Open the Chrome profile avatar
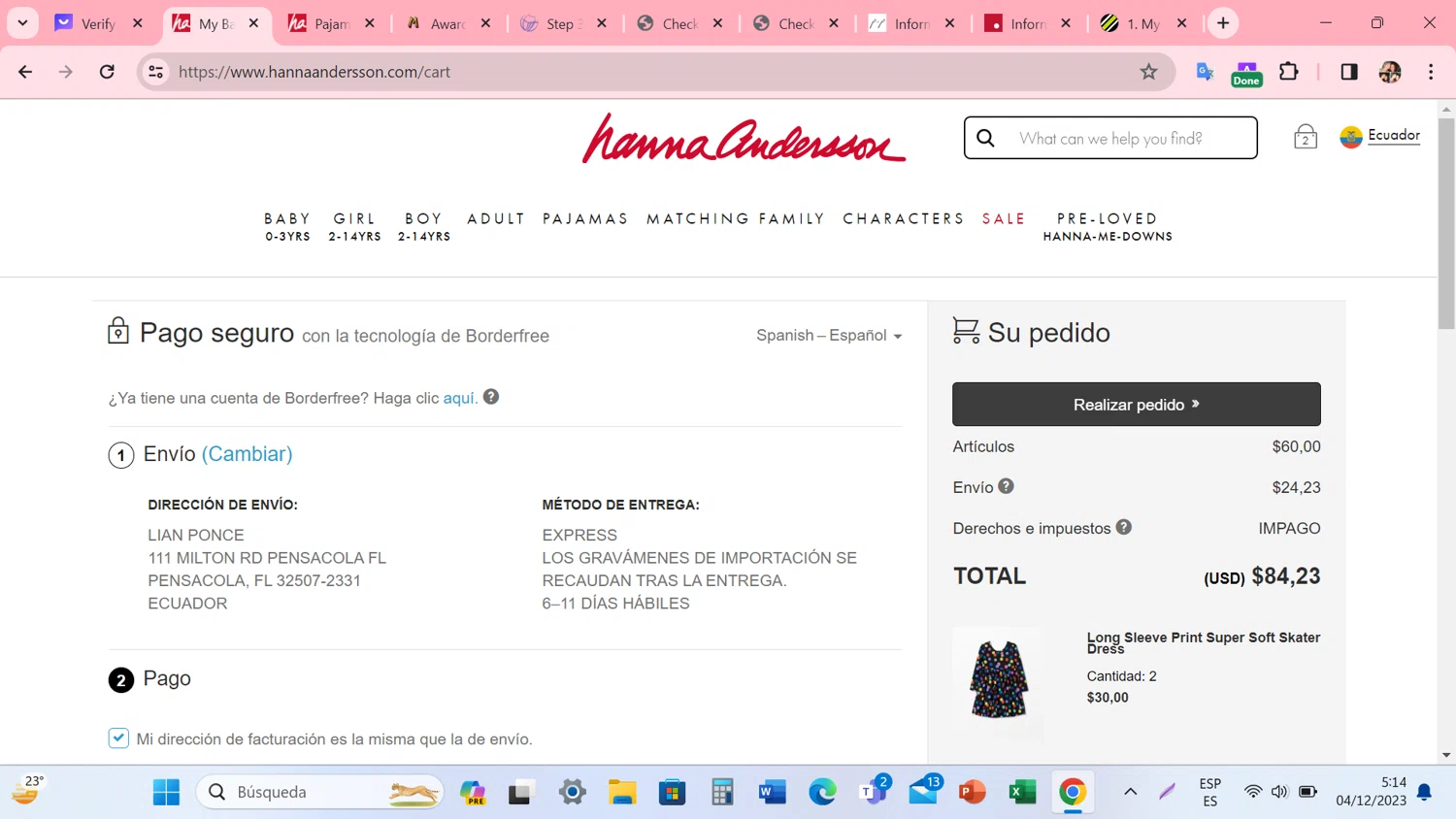Image resolution: width=1456 pixels, height=819 pixels. pyautogui.click(x=1390, y=72)
